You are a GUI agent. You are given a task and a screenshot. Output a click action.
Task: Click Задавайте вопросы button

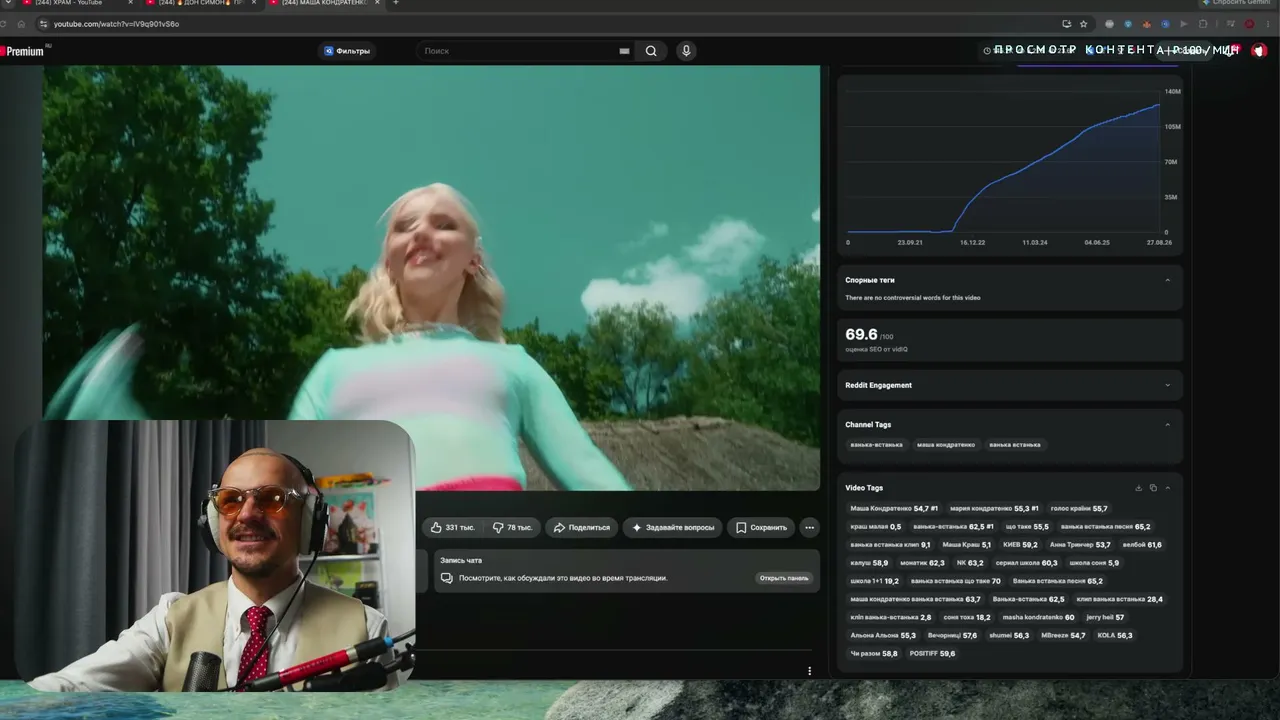pos(673,527)
